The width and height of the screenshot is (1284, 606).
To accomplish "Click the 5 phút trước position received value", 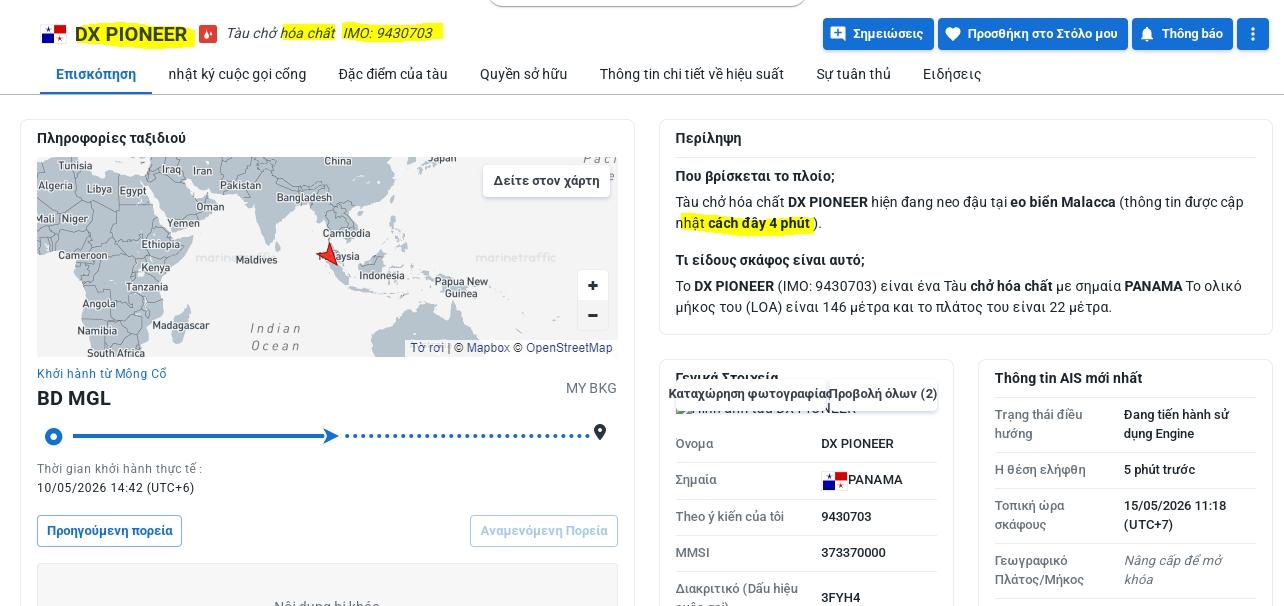I will [1159, 470].
